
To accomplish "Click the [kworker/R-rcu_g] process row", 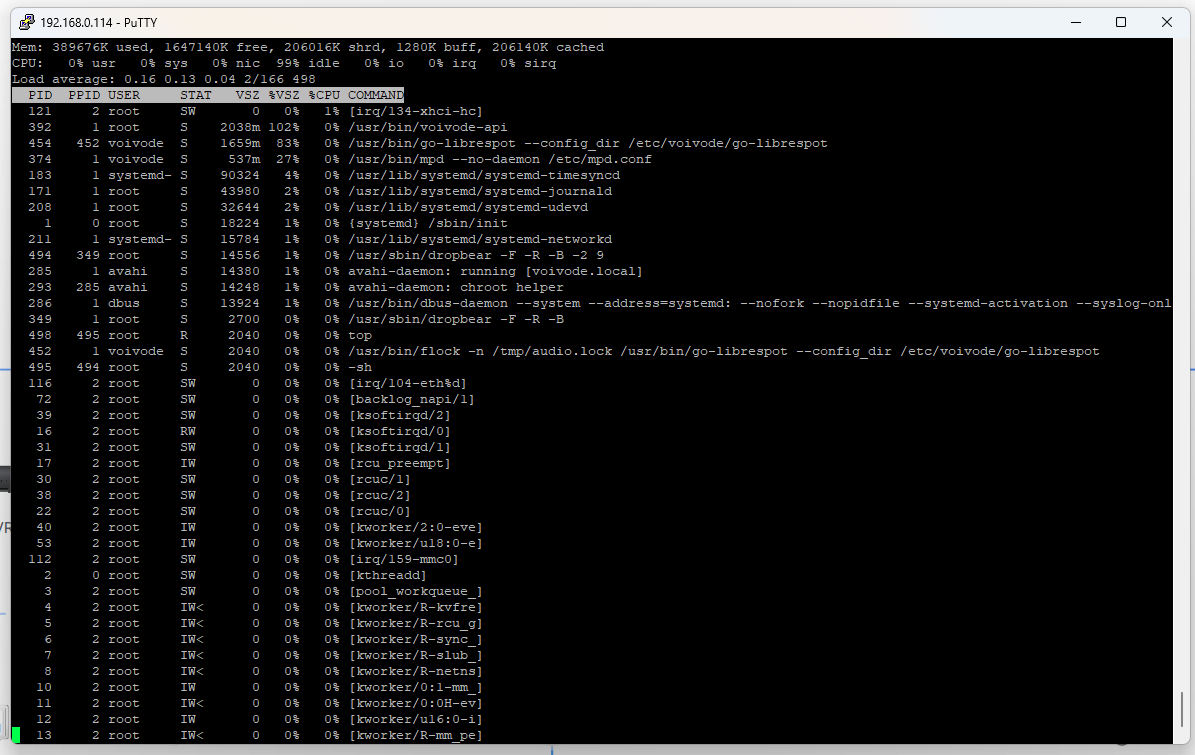I will [x=263, y=623].
